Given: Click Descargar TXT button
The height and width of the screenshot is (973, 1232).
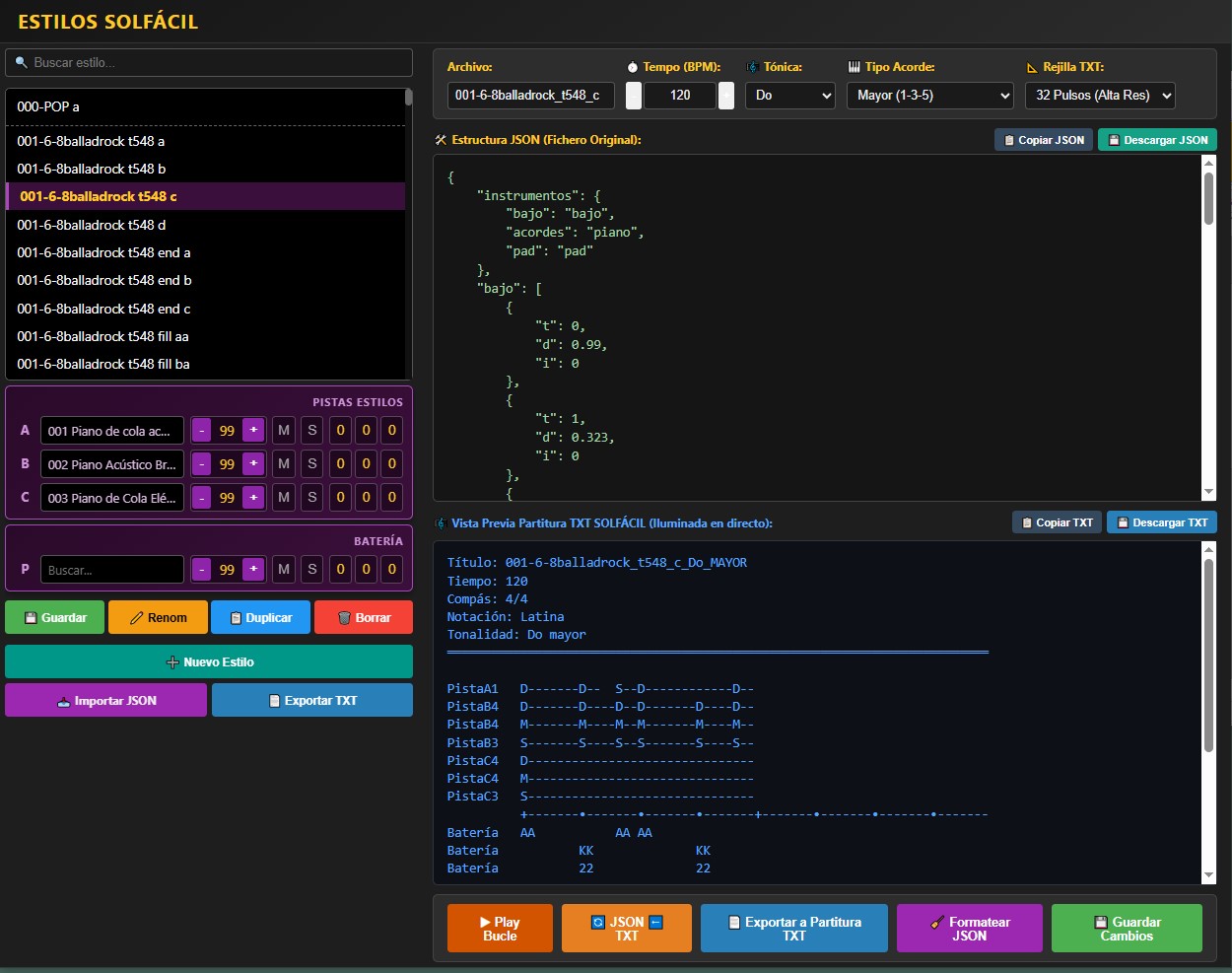Looking at the screenshot, I should 1162,522.
